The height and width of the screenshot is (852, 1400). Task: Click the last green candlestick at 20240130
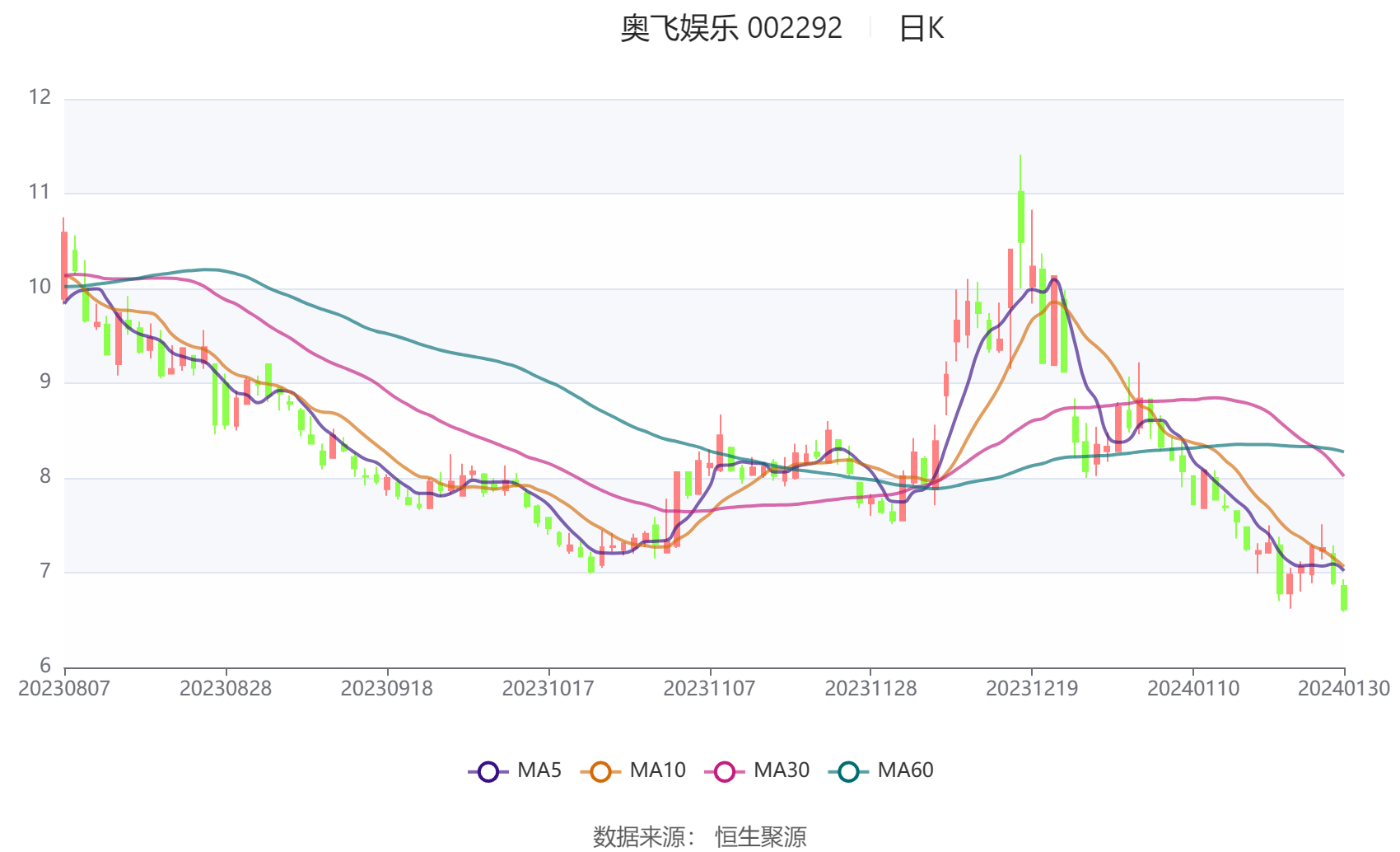coord(1344,597)
